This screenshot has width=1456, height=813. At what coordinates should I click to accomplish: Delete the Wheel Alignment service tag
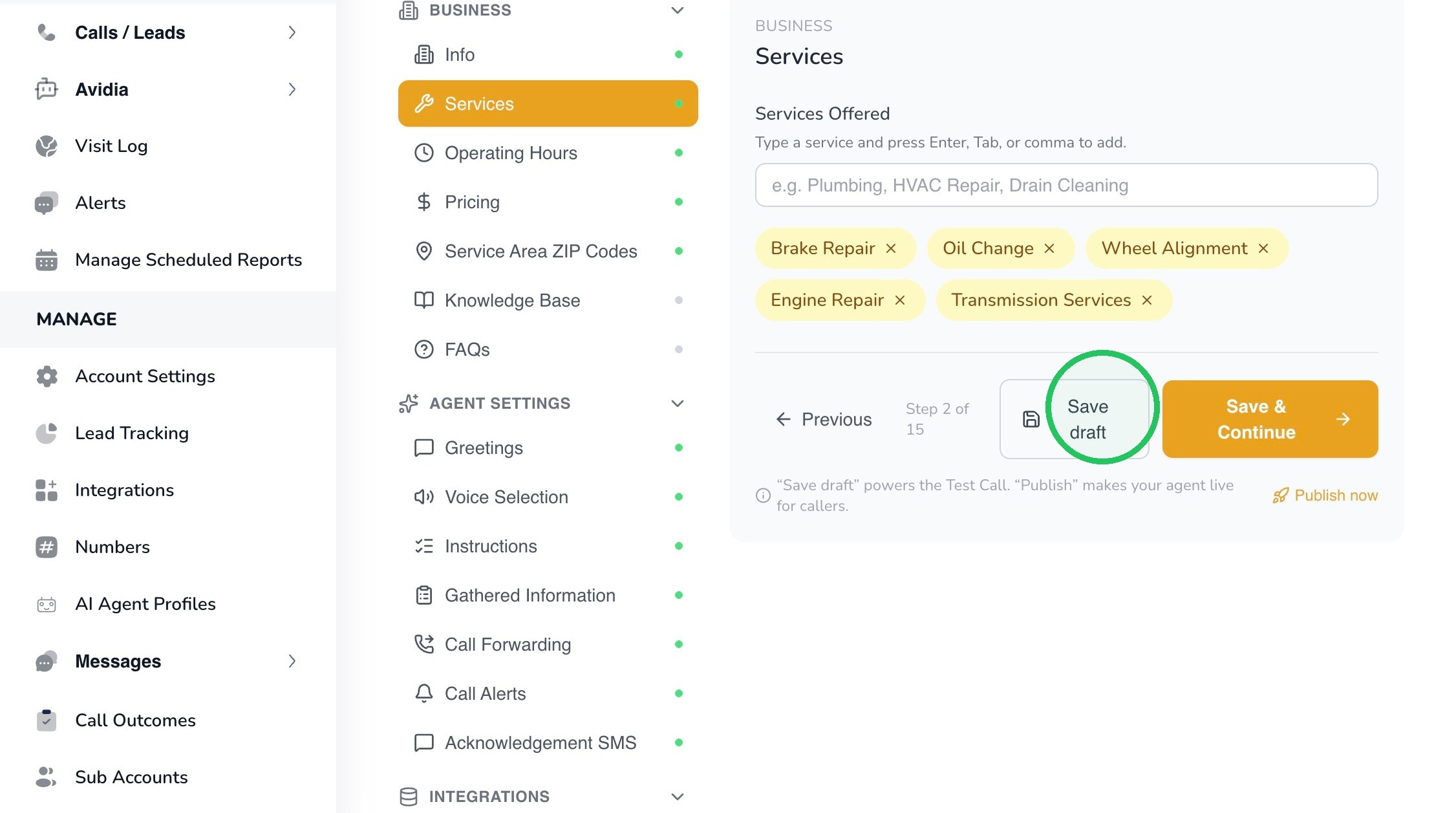click(x=1263, y=248)
